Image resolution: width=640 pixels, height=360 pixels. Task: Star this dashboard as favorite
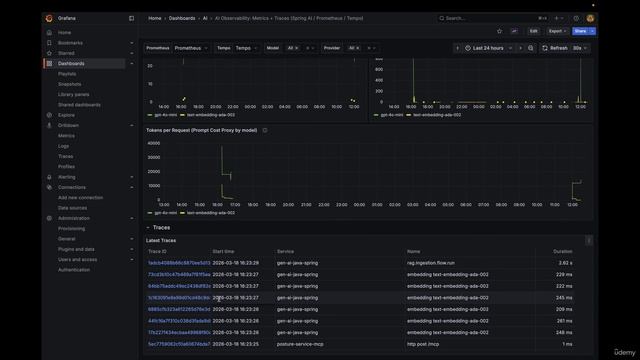[500, 31]
